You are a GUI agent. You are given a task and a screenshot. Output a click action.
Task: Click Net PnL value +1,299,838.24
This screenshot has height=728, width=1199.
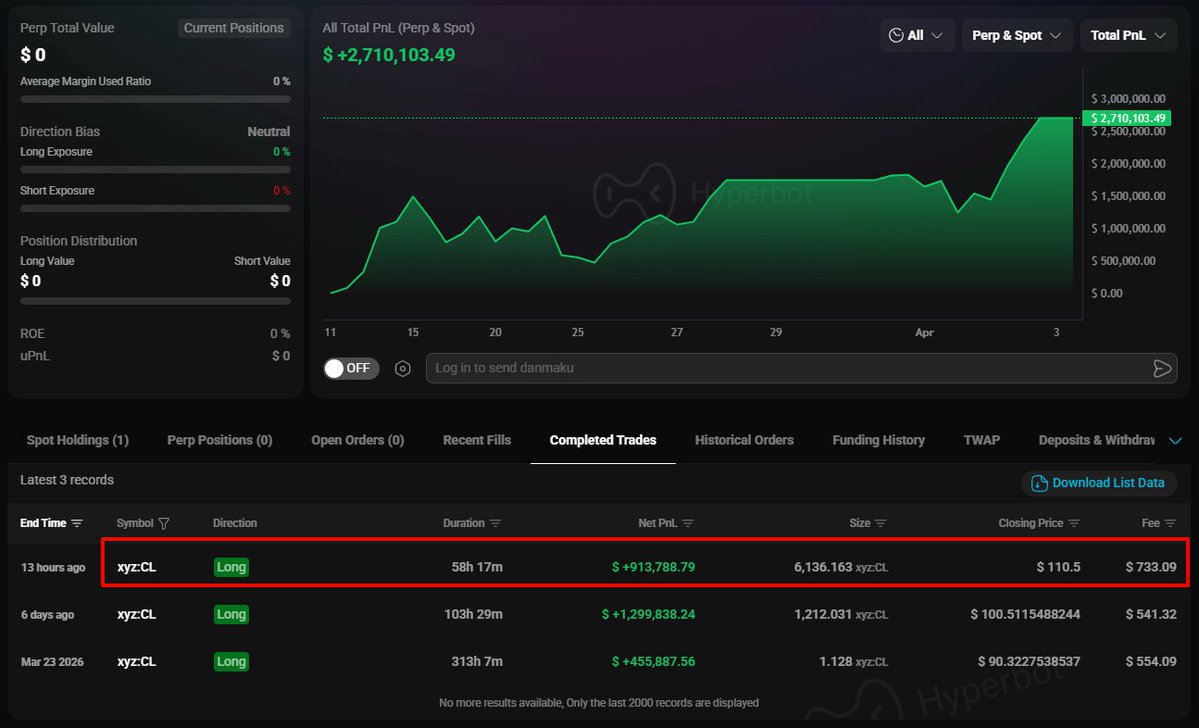(648, 614)
